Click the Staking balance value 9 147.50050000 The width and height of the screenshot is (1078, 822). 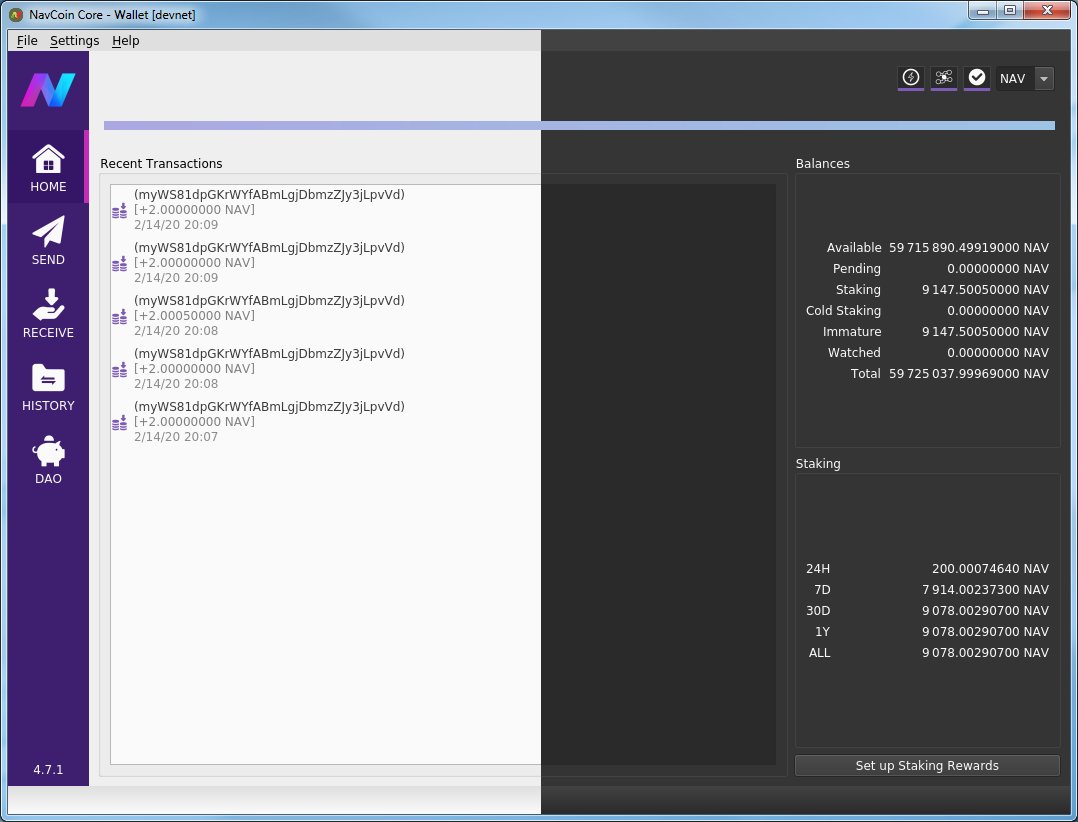(985, 289)
